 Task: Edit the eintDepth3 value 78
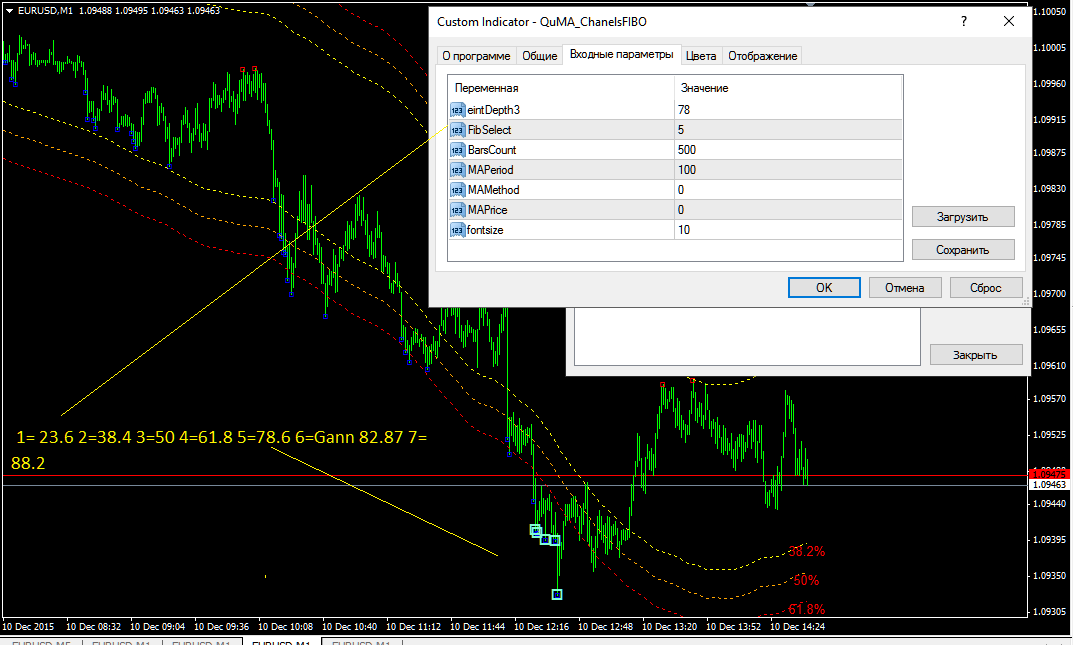tap(788, 109)
